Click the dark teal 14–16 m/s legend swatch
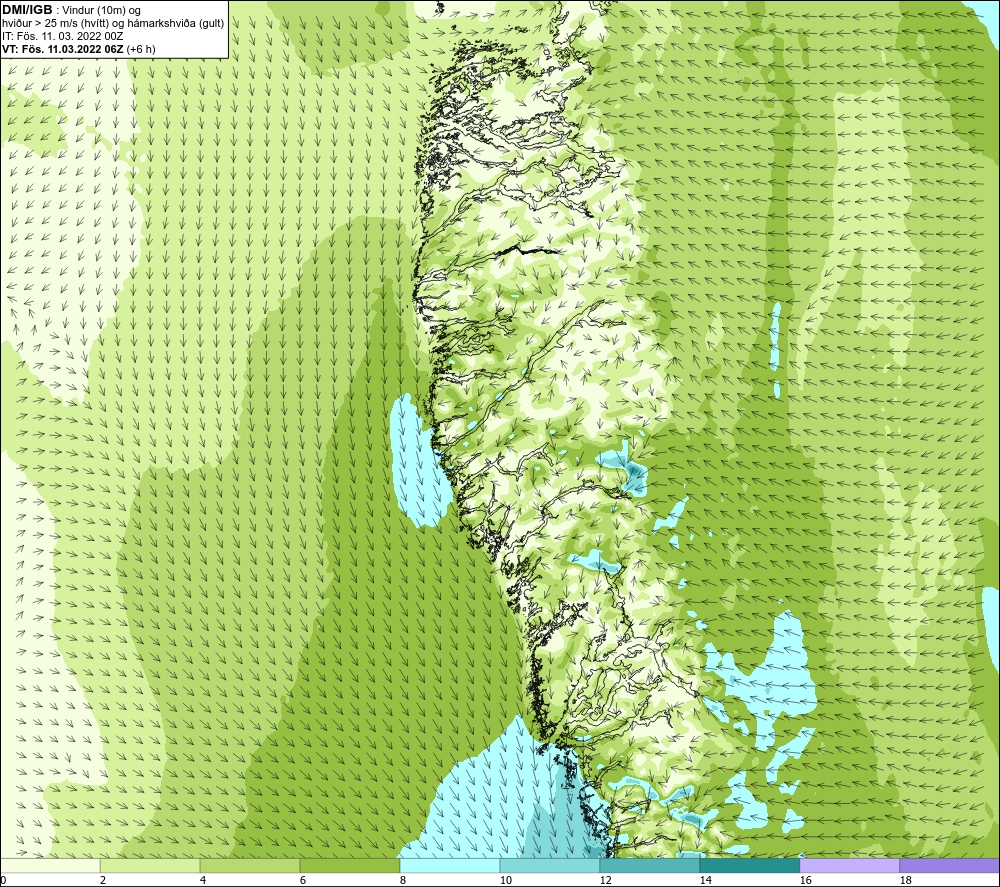 tap(749, 865)
